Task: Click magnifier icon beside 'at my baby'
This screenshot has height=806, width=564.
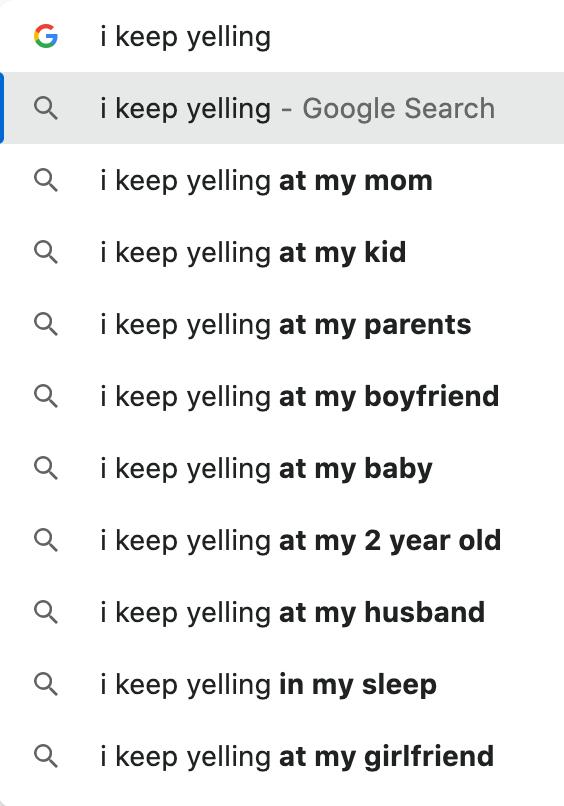Action: click(46, 469)
